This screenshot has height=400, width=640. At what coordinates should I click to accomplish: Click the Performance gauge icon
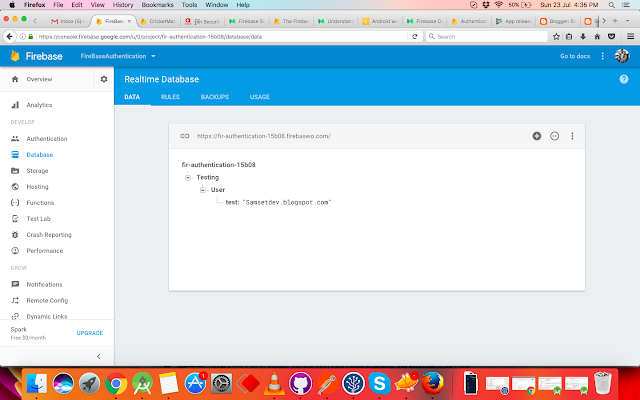(15, 251)
